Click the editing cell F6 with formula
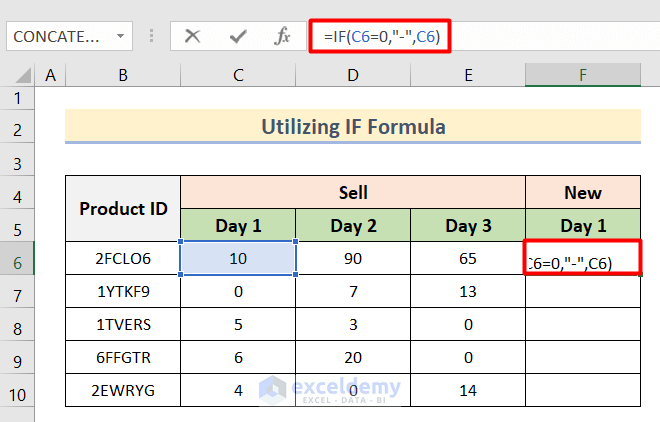This screenshot has width=660, height=422. pos(582,262)
